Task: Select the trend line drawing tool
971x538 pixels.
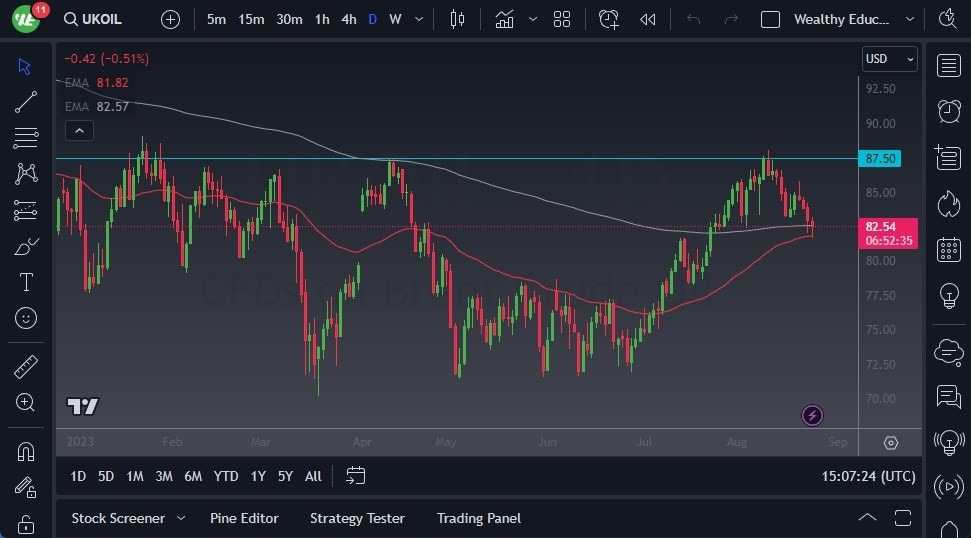Action: 26,102
